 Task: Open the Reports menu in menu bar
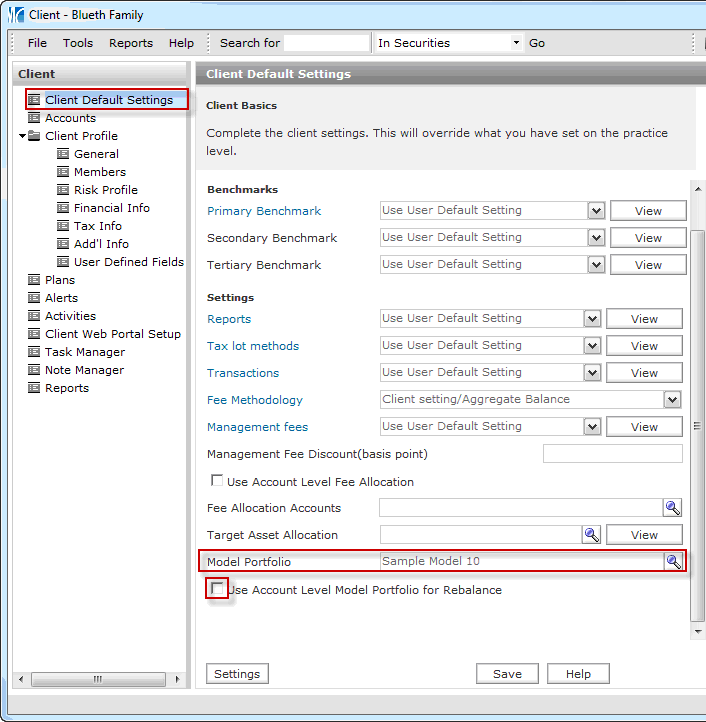point(131,43)
